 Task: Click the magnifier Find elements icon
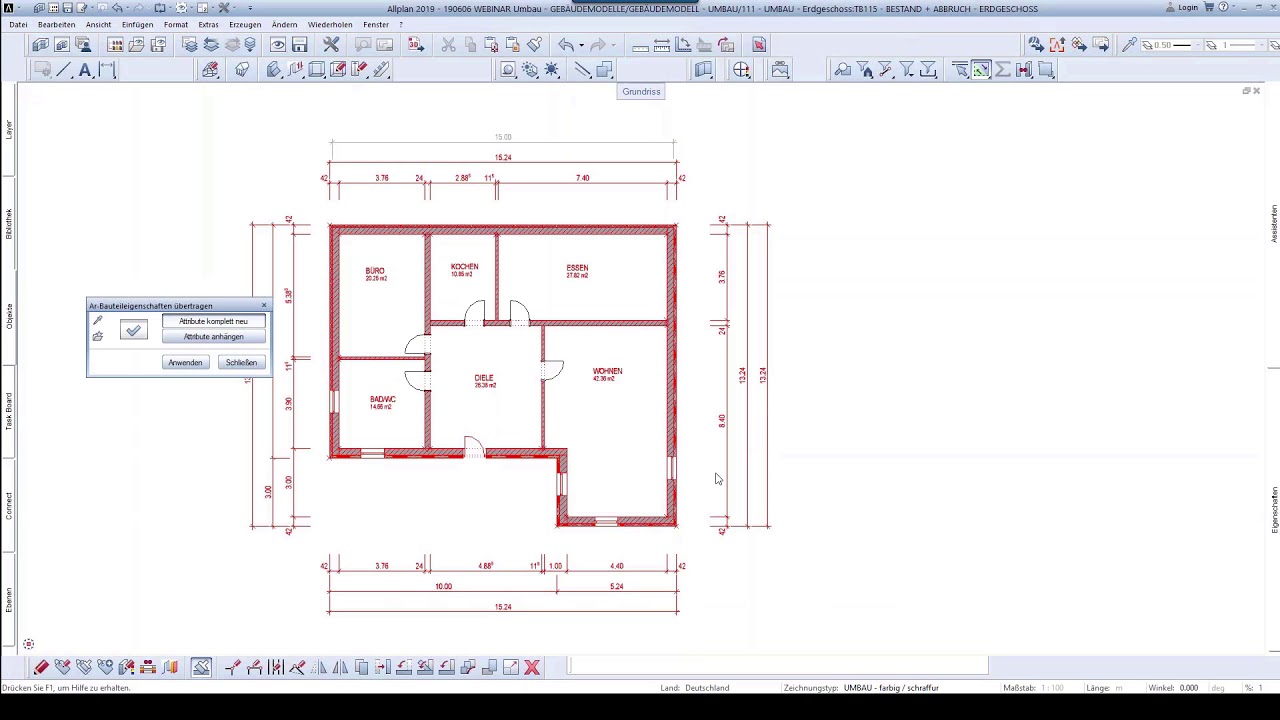(842, 70)
